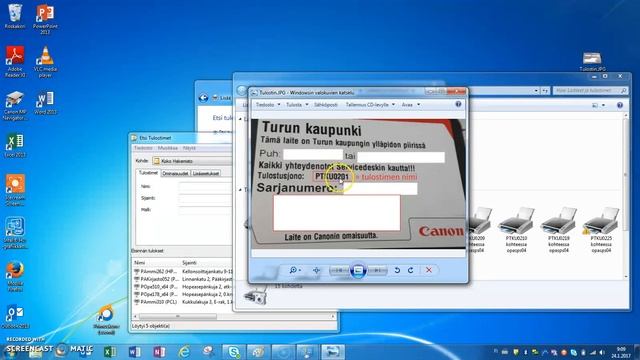Open Avaa dropdown in photo viewer

click(411, 105)
